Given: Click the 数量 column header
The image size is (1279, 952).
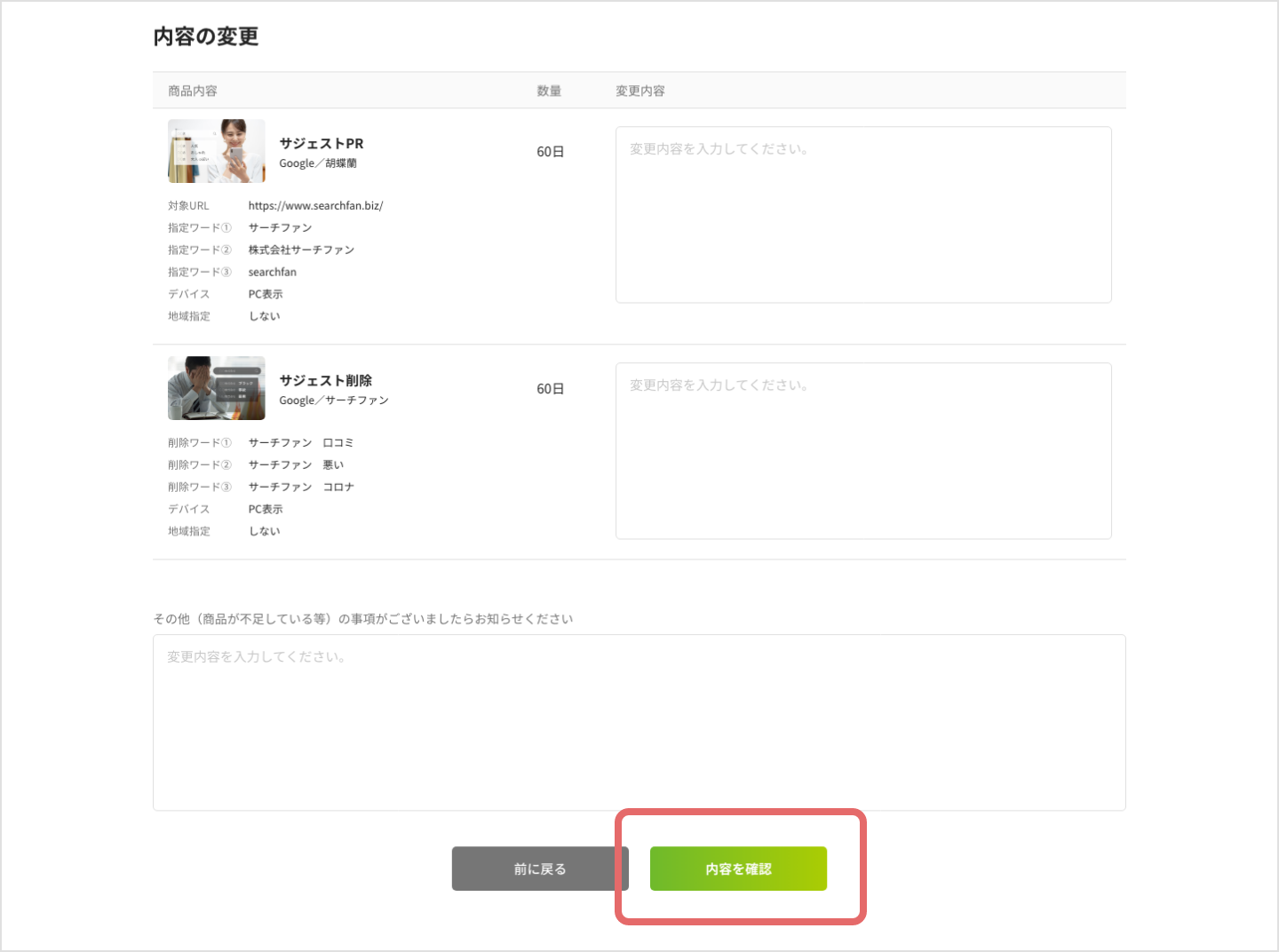Looking at the screenshot, I should [x=549, y=91].
